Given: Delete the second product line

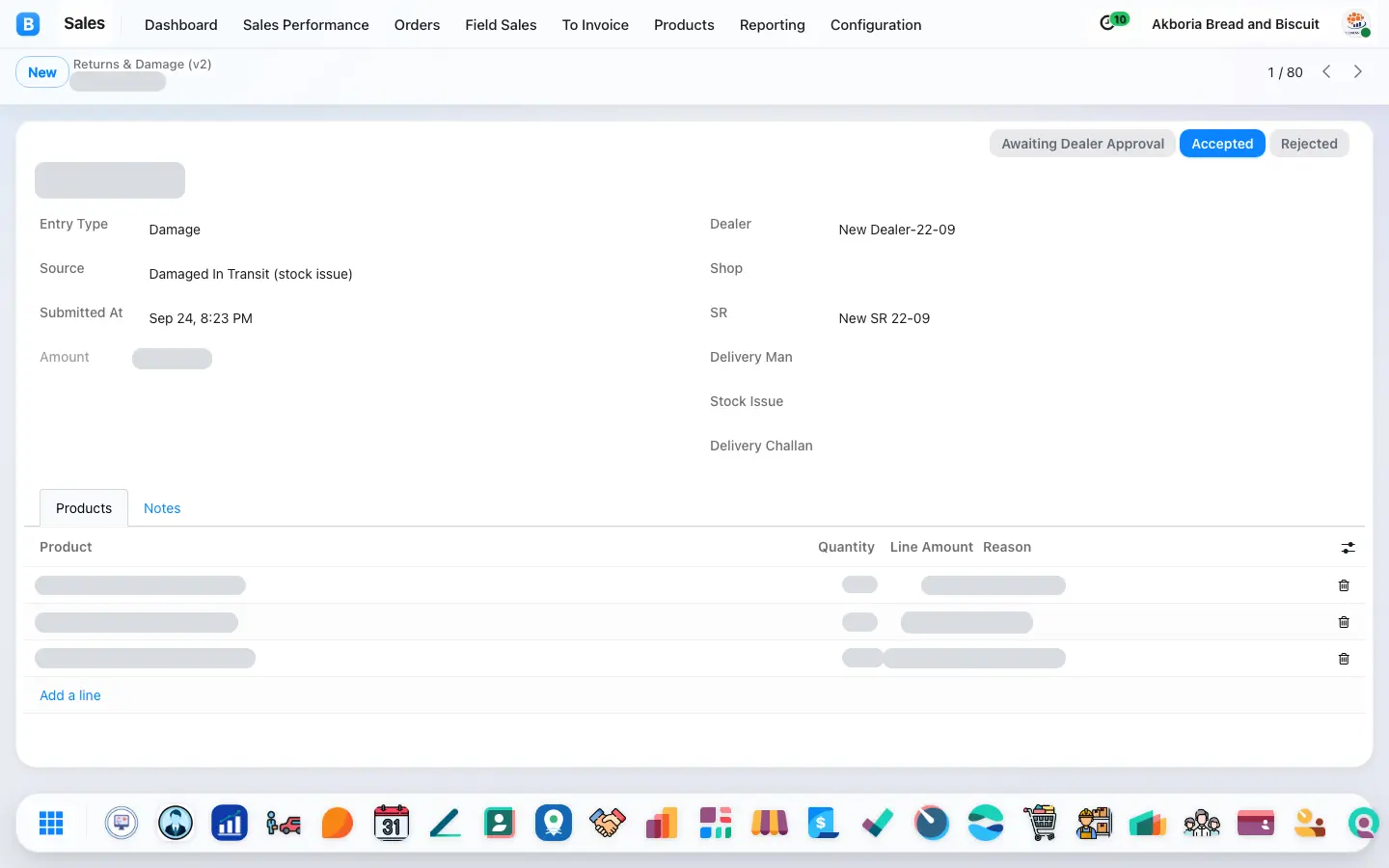Looking at the screenshot, I should (1344, 622).
